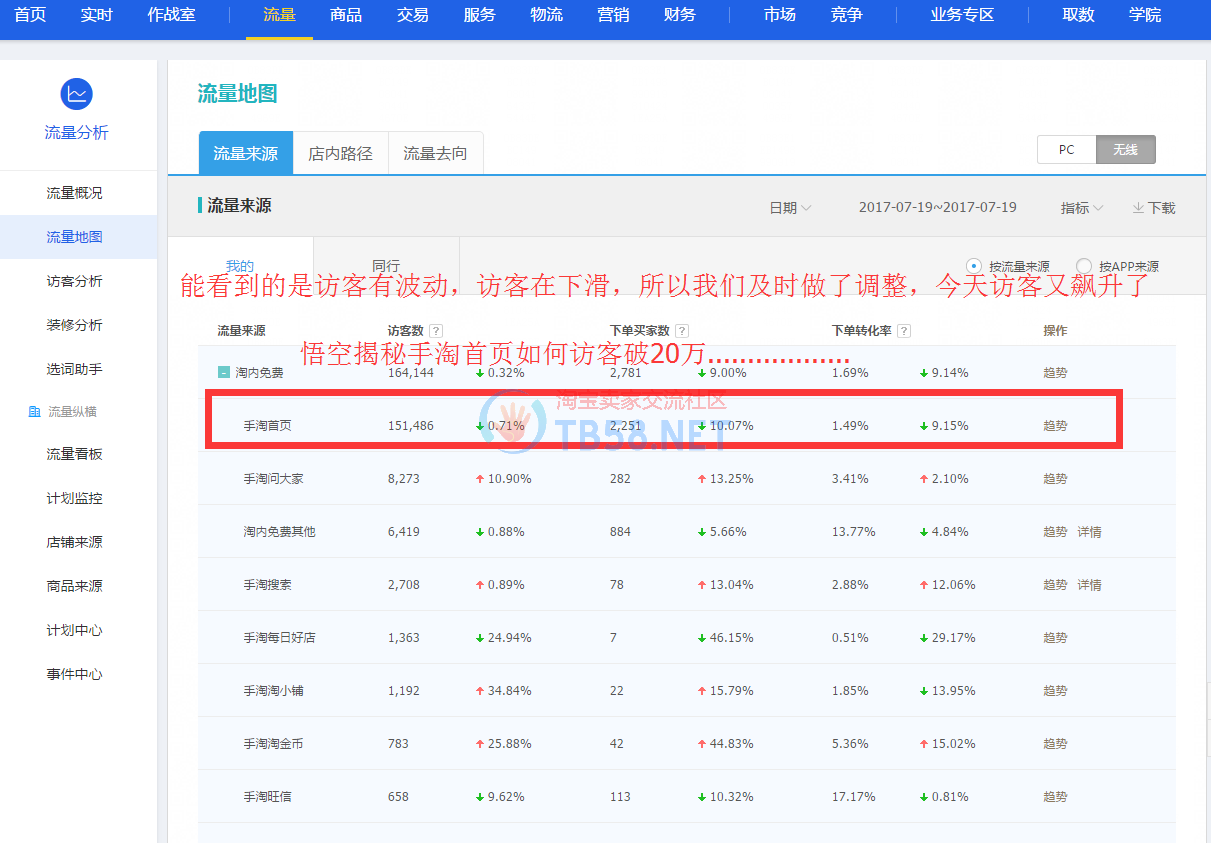Click help icon next to 下单买家数
The height and width of the screenshot is (843, 1211).
coord(682,331)
